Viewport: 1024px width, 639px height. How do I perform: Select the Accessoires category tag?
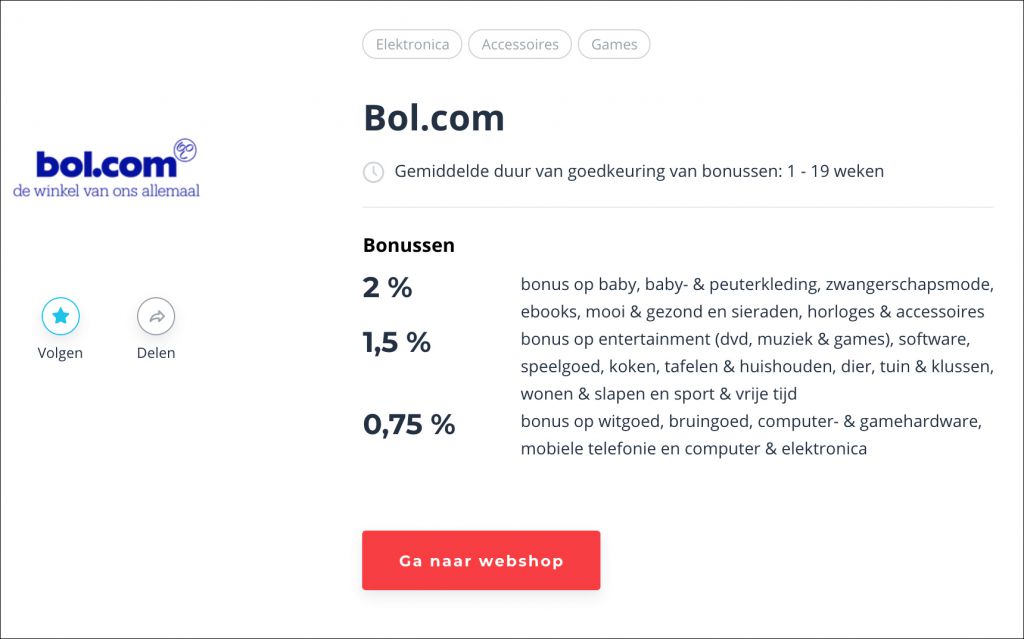[x=520, y=44]
